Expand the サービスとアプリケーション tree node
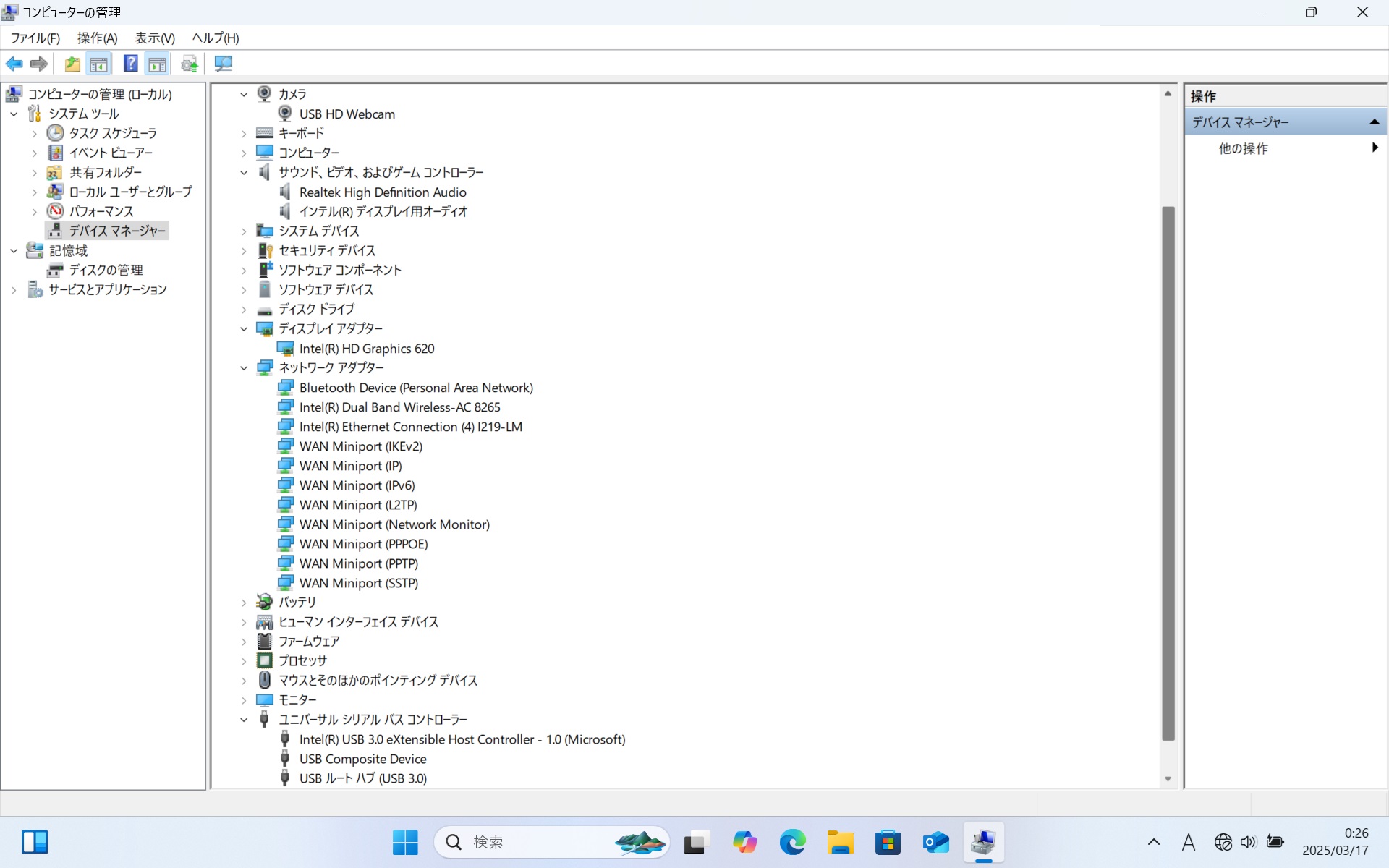The width and height of the screenshot is (1389, 868). (14, 289)
